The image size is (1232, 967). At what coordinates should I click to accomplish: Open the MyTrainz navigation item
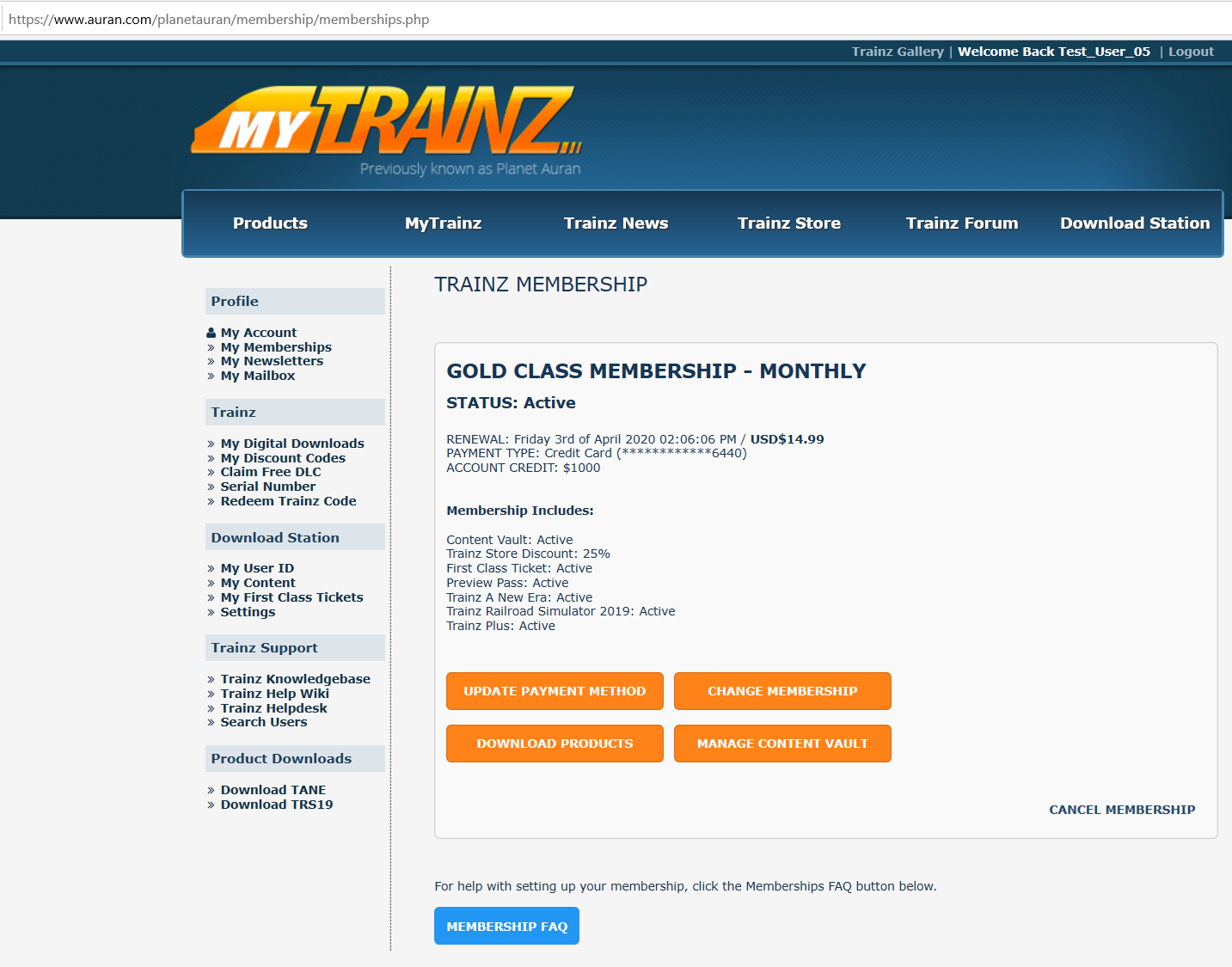(x=443, y=223)
